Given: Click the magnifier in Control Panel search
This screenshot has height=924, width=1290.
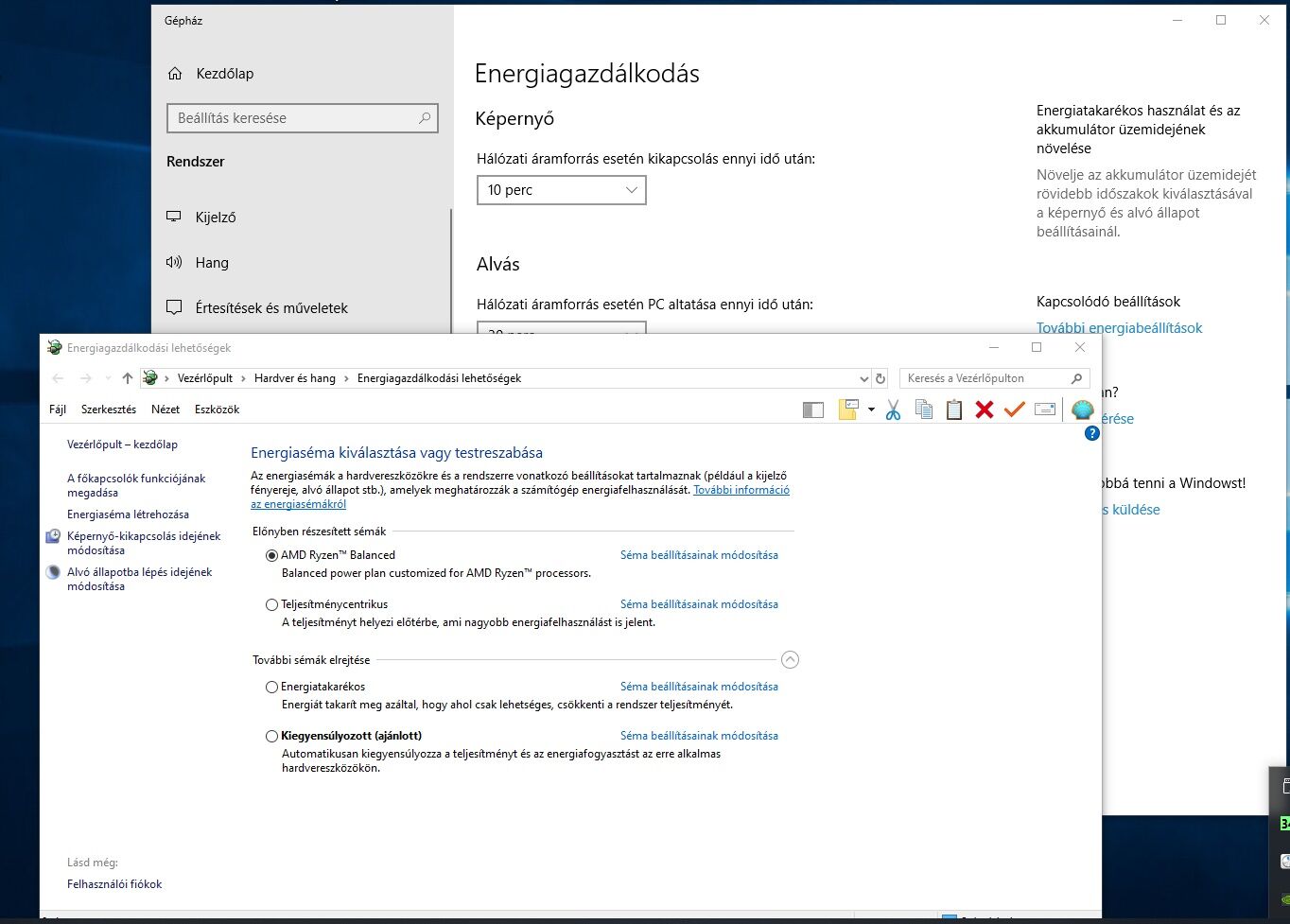Looking at the screenshot, I should (x=1076, y=378).
